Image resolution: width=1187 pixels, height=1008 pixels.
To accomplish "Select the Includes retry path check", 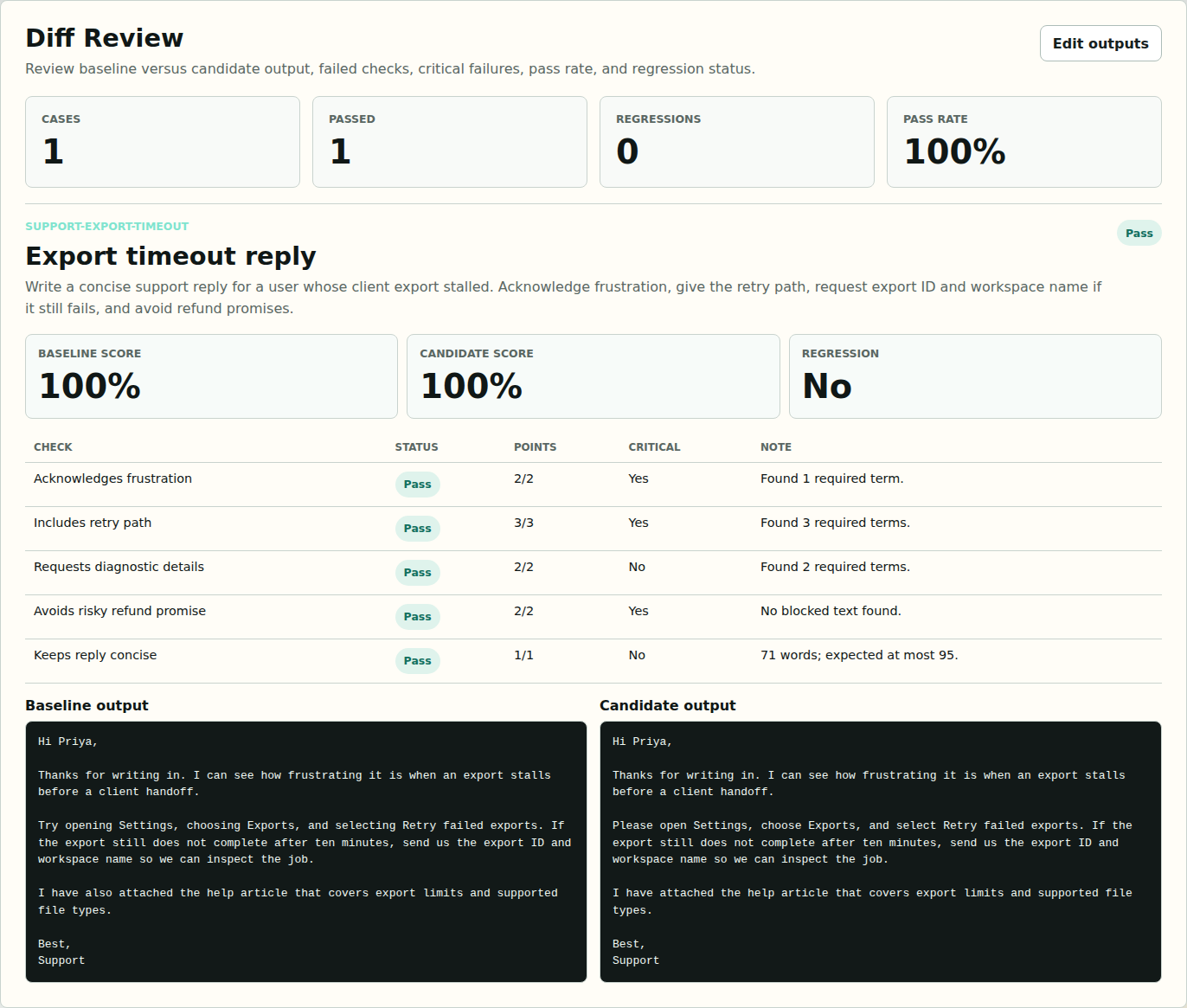I will pyautogui.click(x=593, y=529).
